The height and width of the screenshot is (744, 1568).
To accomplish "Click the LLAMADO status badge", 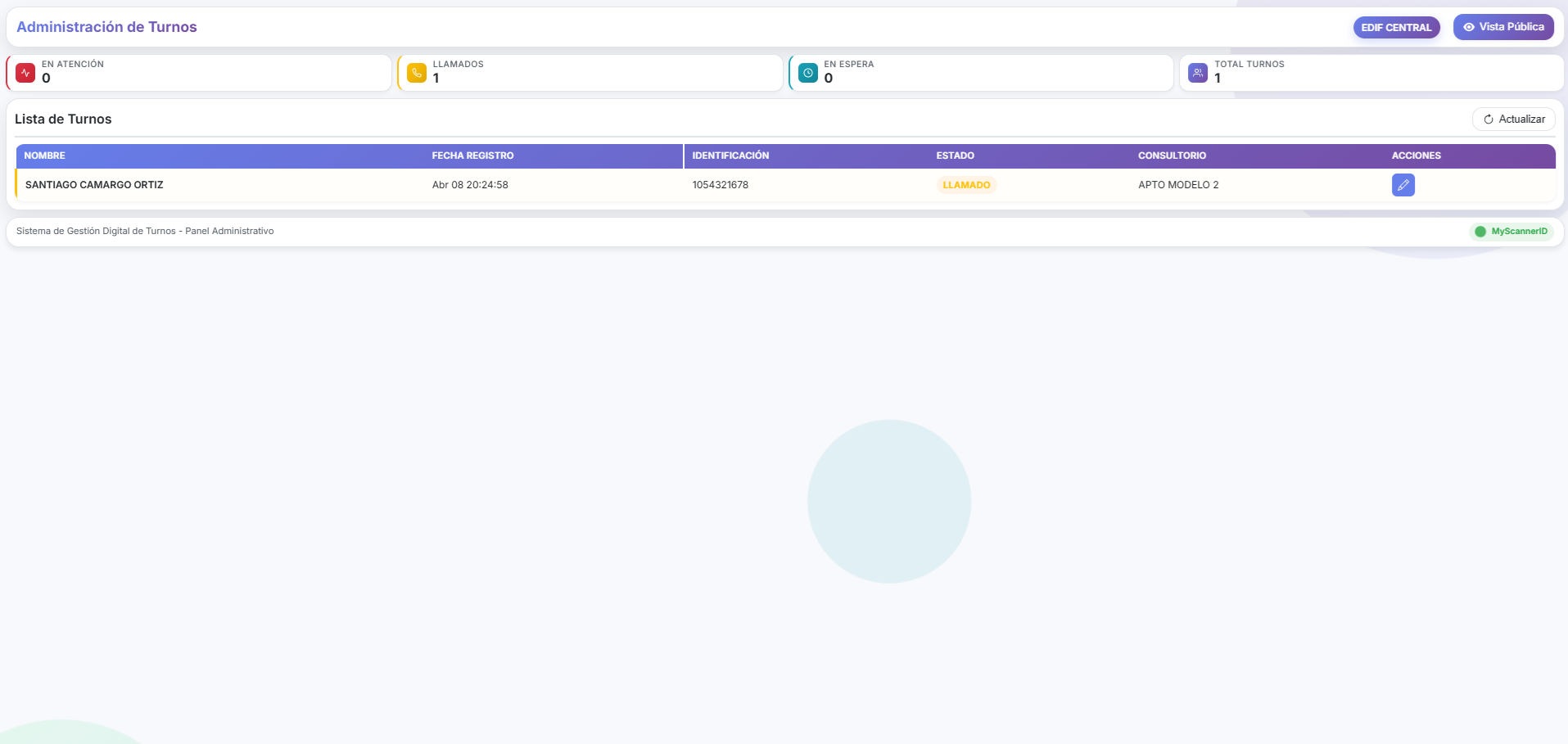I will click(x=966, y=185).
